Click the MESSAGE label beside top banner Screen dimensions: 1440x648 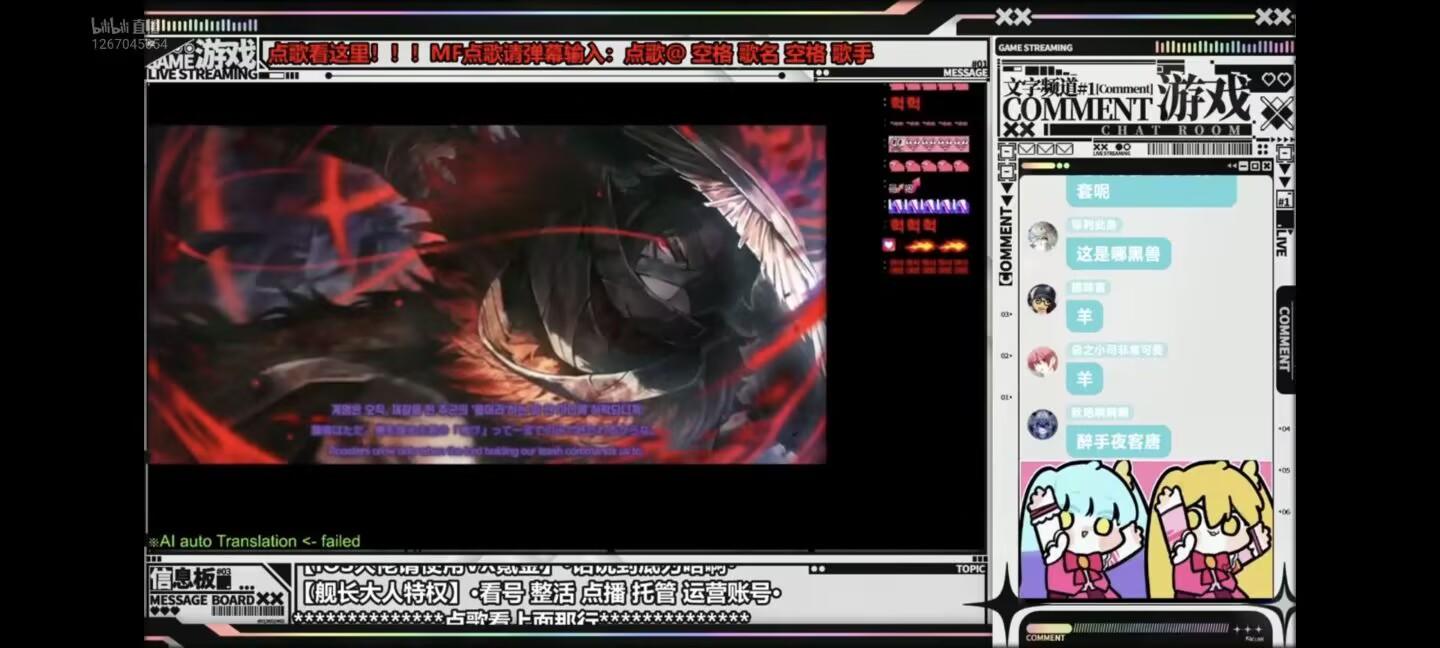click(965, 73)
